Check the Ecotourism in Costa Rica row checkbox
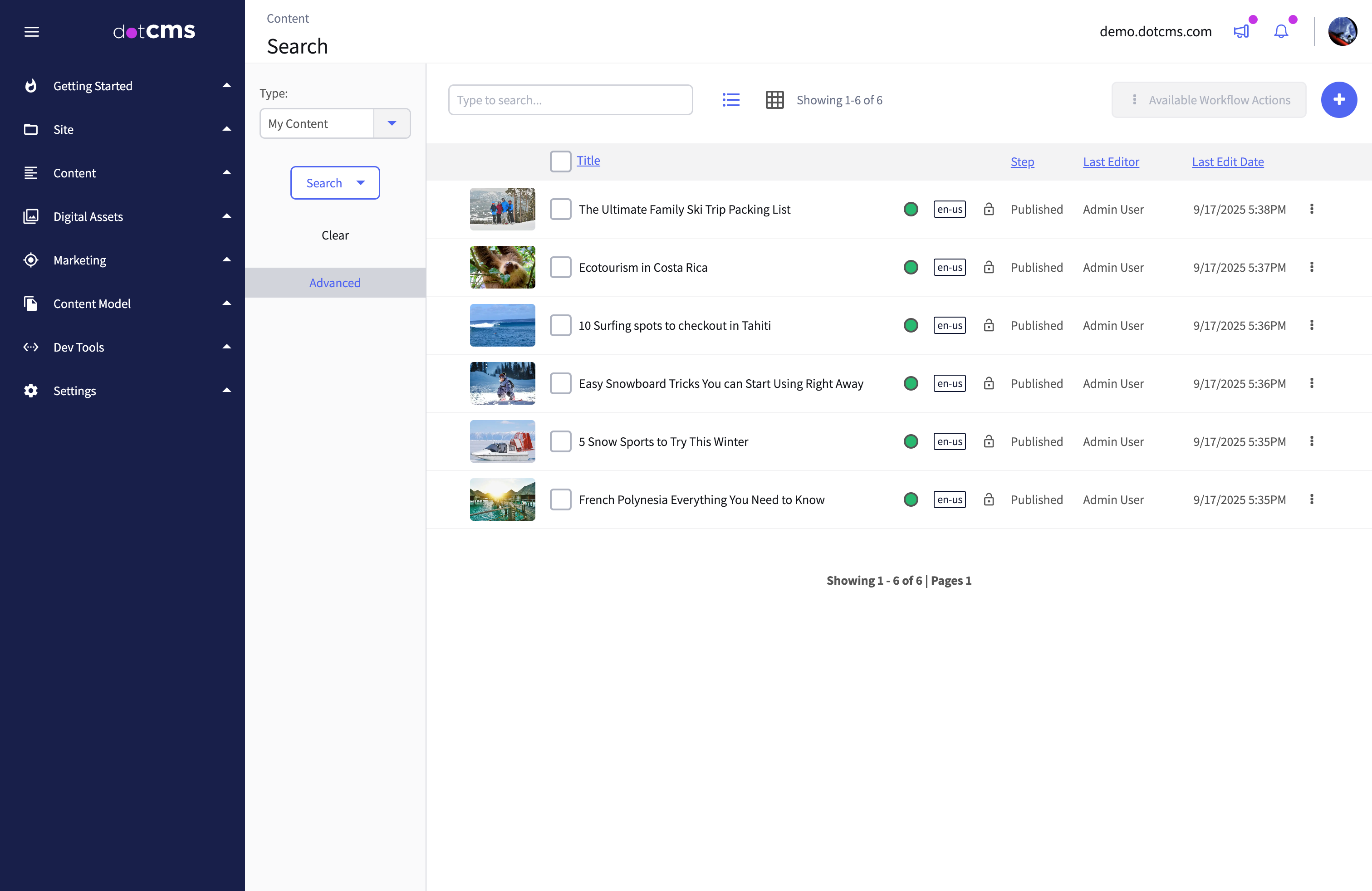Image resolution: width=1372 pixels, height=891 pixels. pyautogui.click(x=560, y=267)
